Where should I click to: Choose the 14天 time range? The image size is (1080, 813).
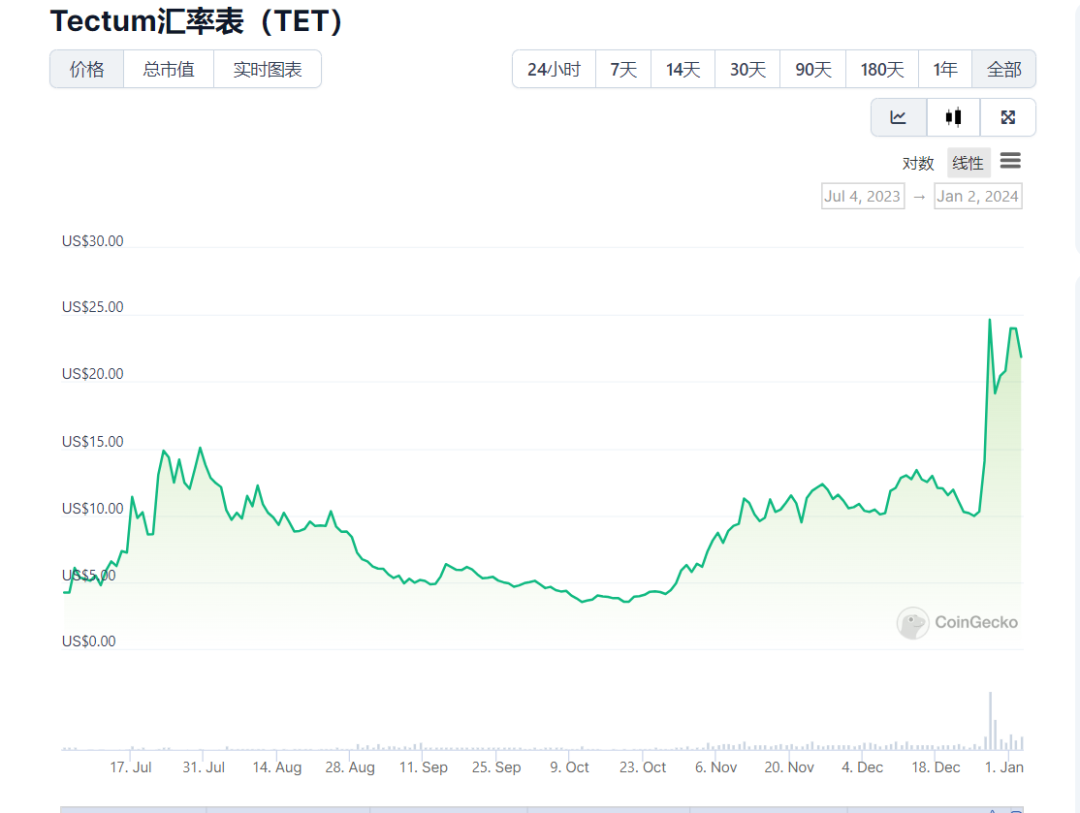tap(683, 69)
